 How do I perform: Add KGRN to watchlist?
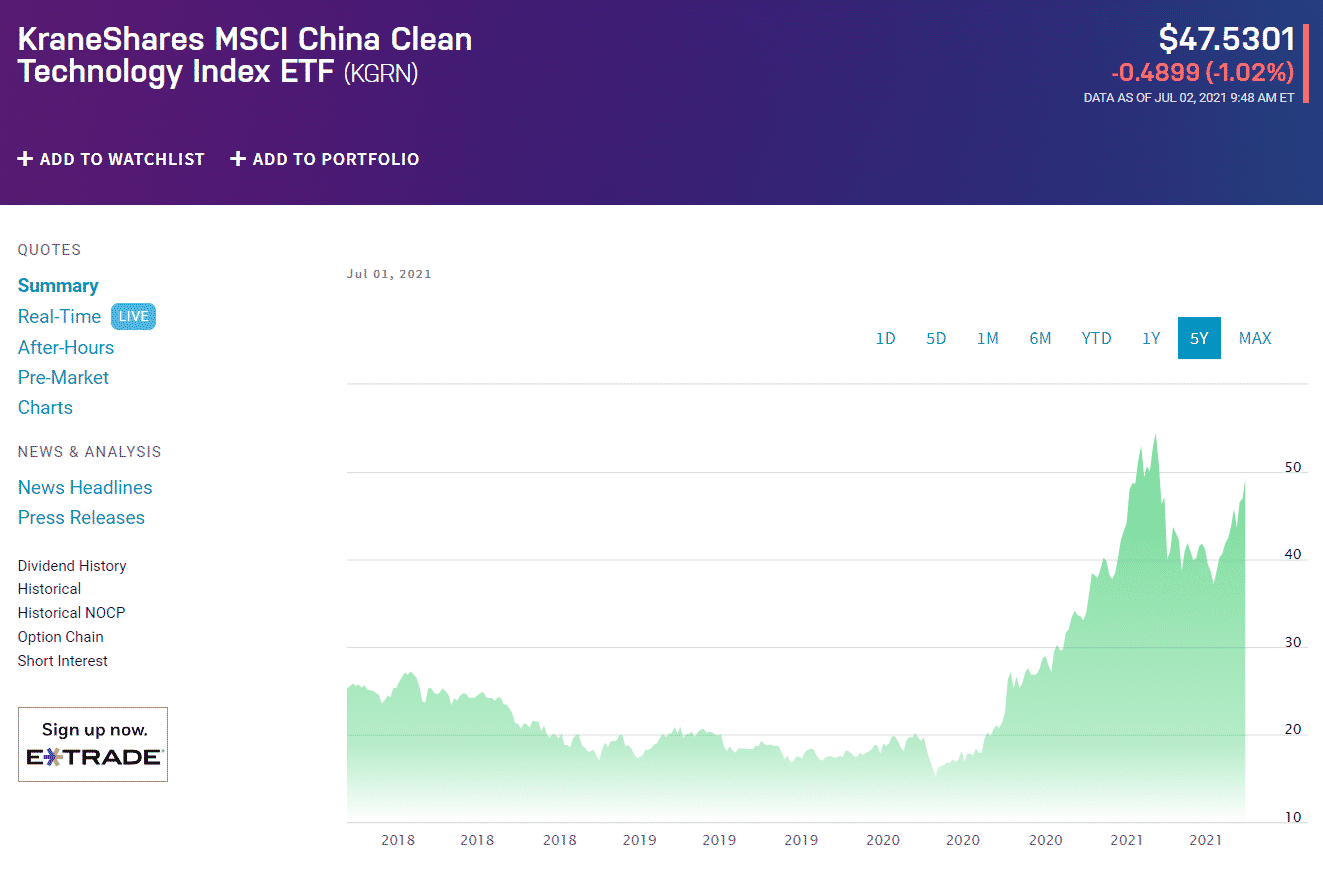point(111,159)
